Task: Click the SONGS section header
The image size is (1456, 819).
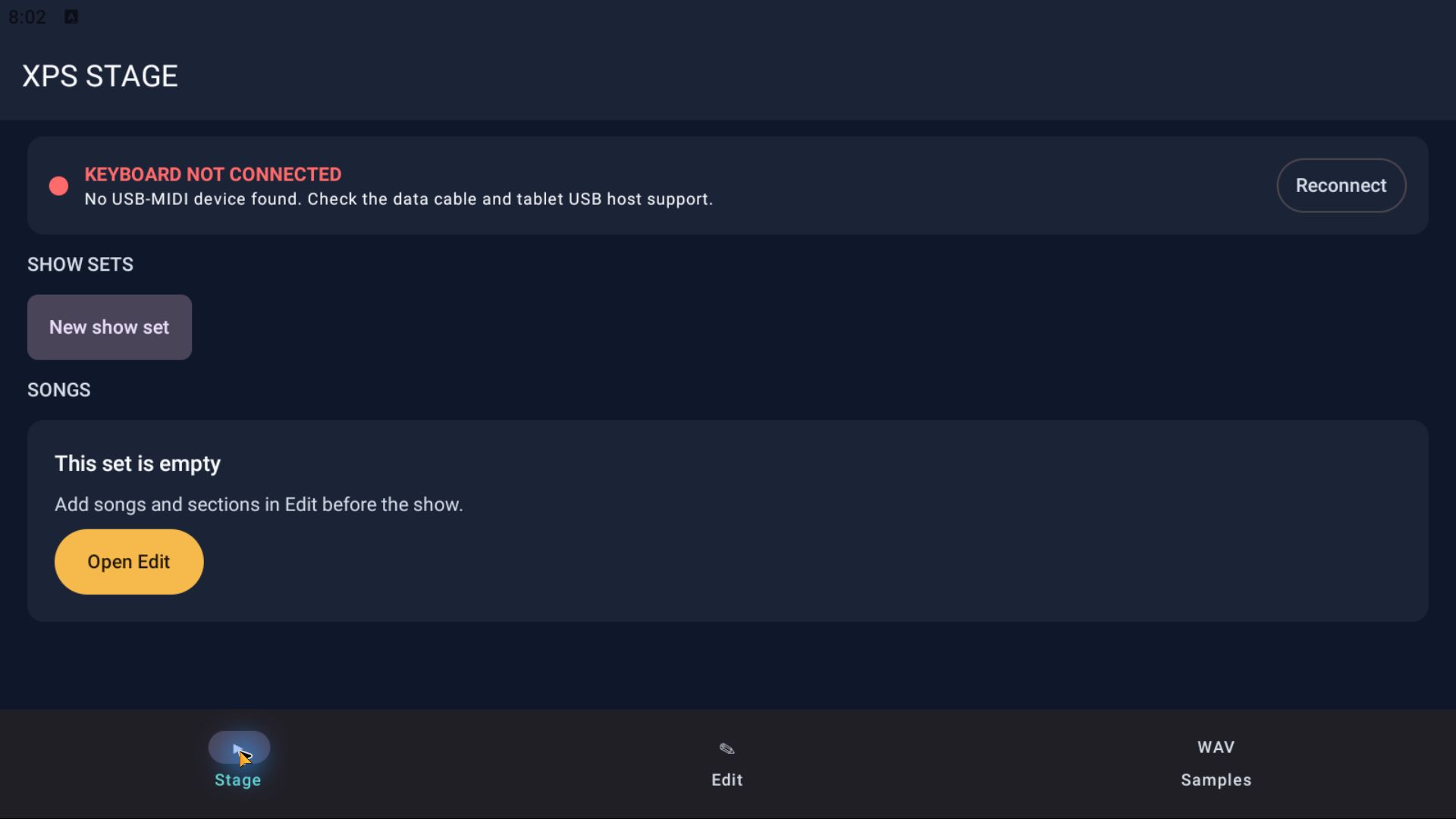Action: pyautogui.click(x=59, y=390)
